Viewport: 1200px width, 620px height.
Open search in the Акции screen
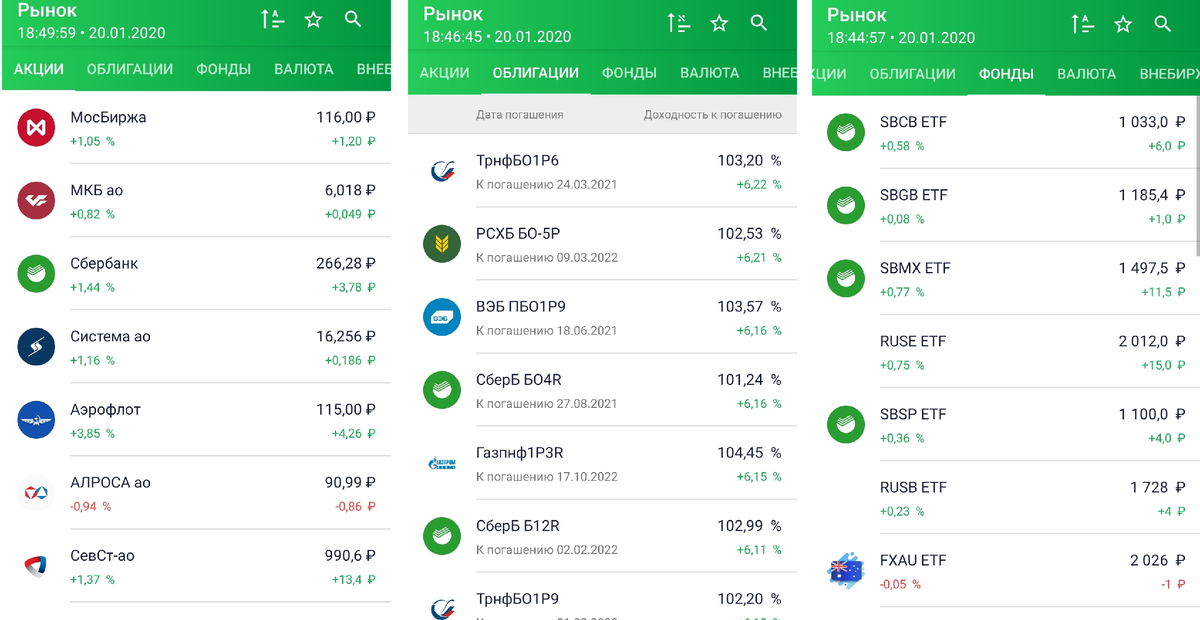pyautogui.click(x=353, y=19)
